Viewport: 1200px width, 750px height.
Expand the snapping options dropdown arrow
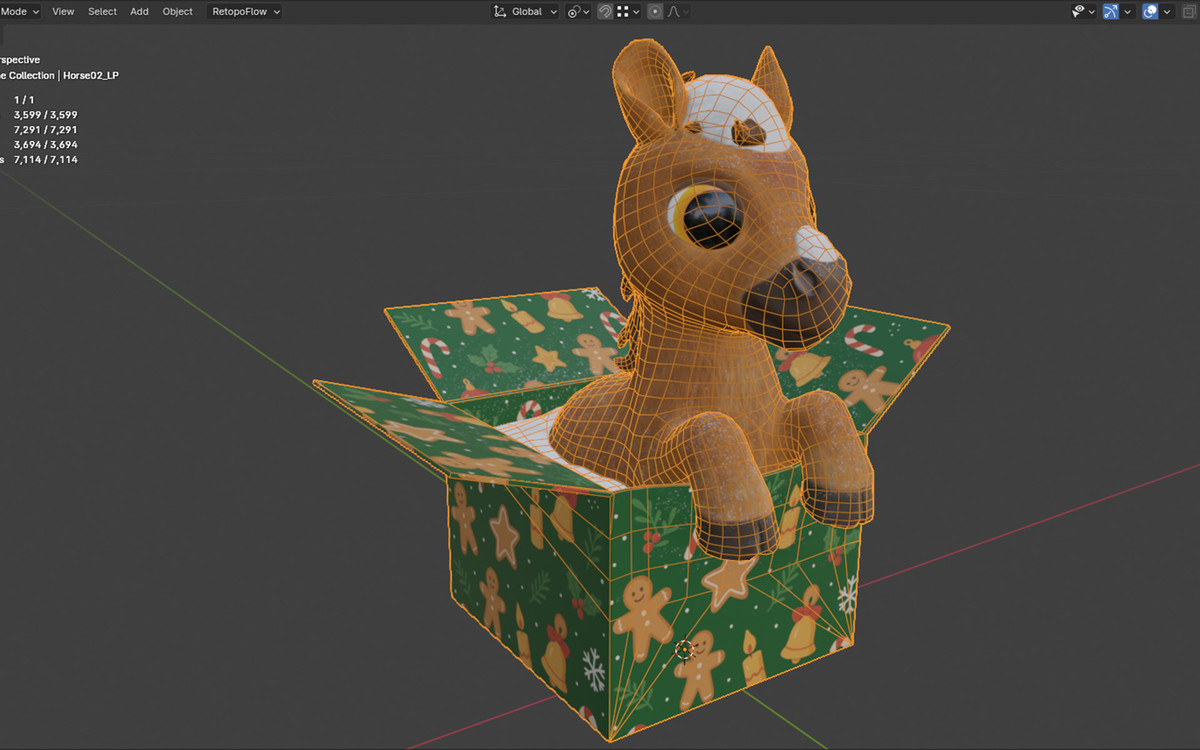(636, 11)
